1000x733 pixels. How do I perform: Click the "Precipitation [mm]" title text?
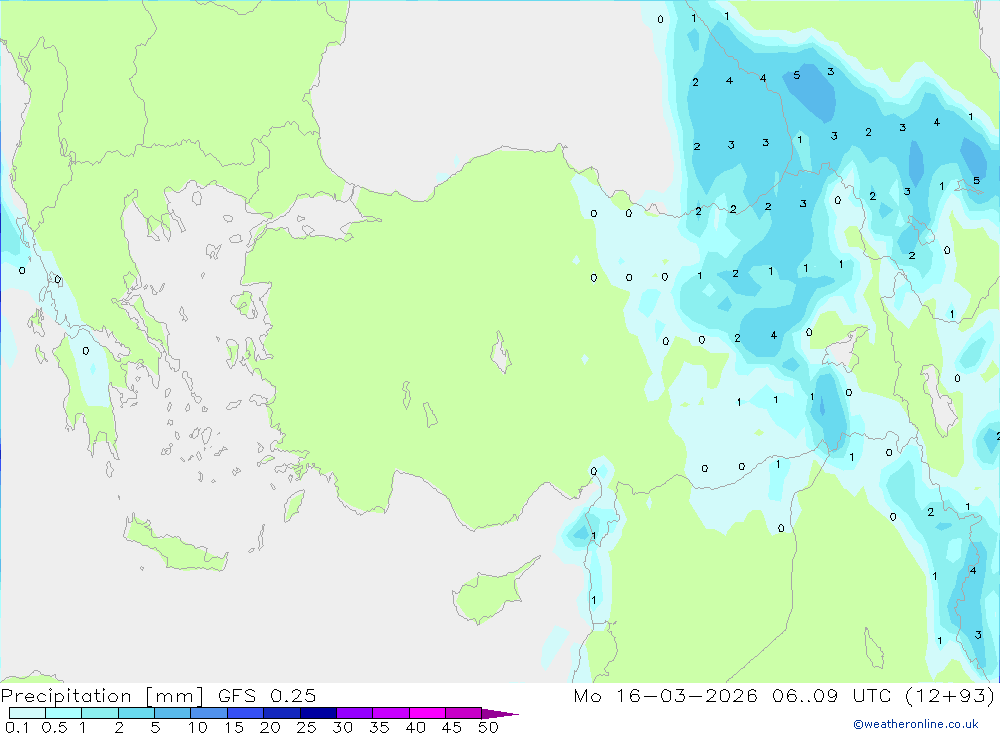tap(102, 696)
